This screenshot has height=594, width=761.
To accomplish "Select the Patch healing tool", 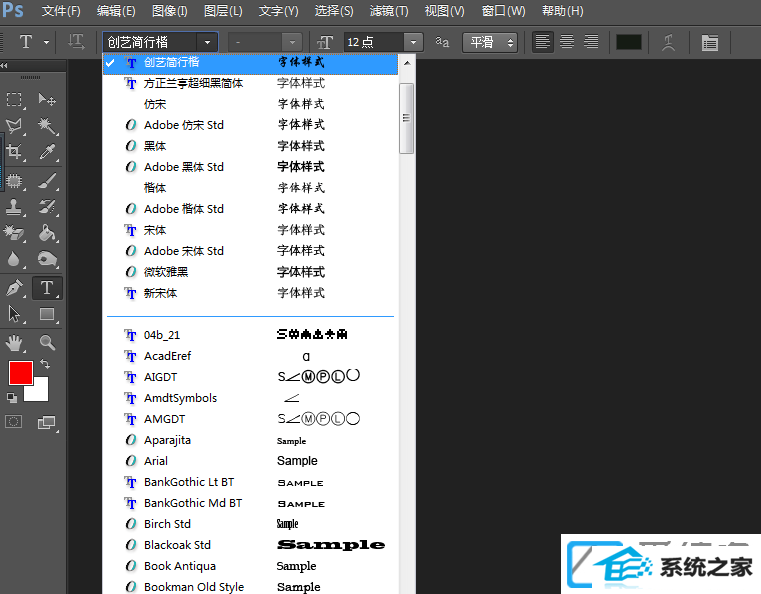I will 15,181.
